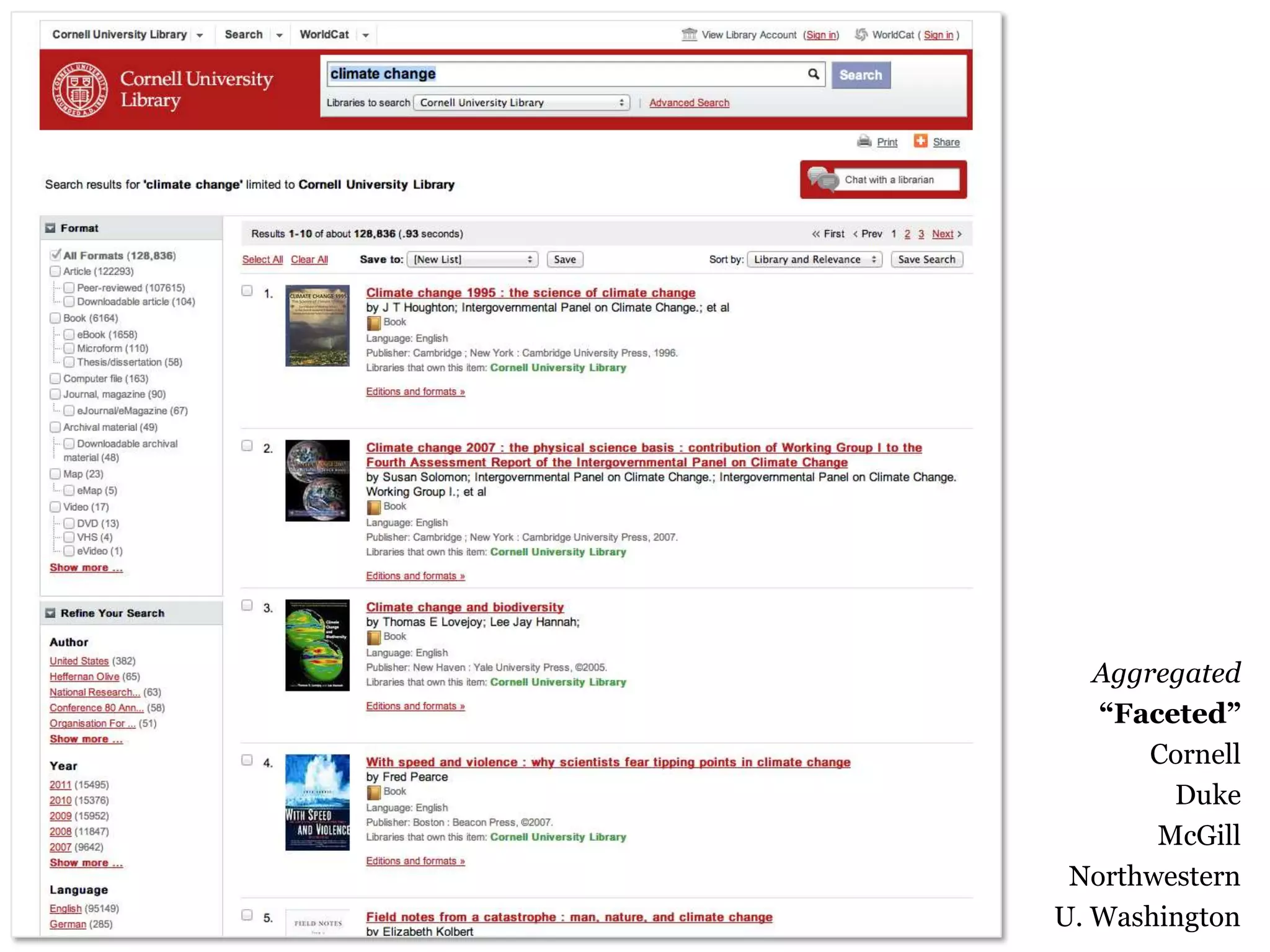The image size is (1270, 952).
Task: Click the chat bubbles librarian icon
Action: (x=822, y=180)
